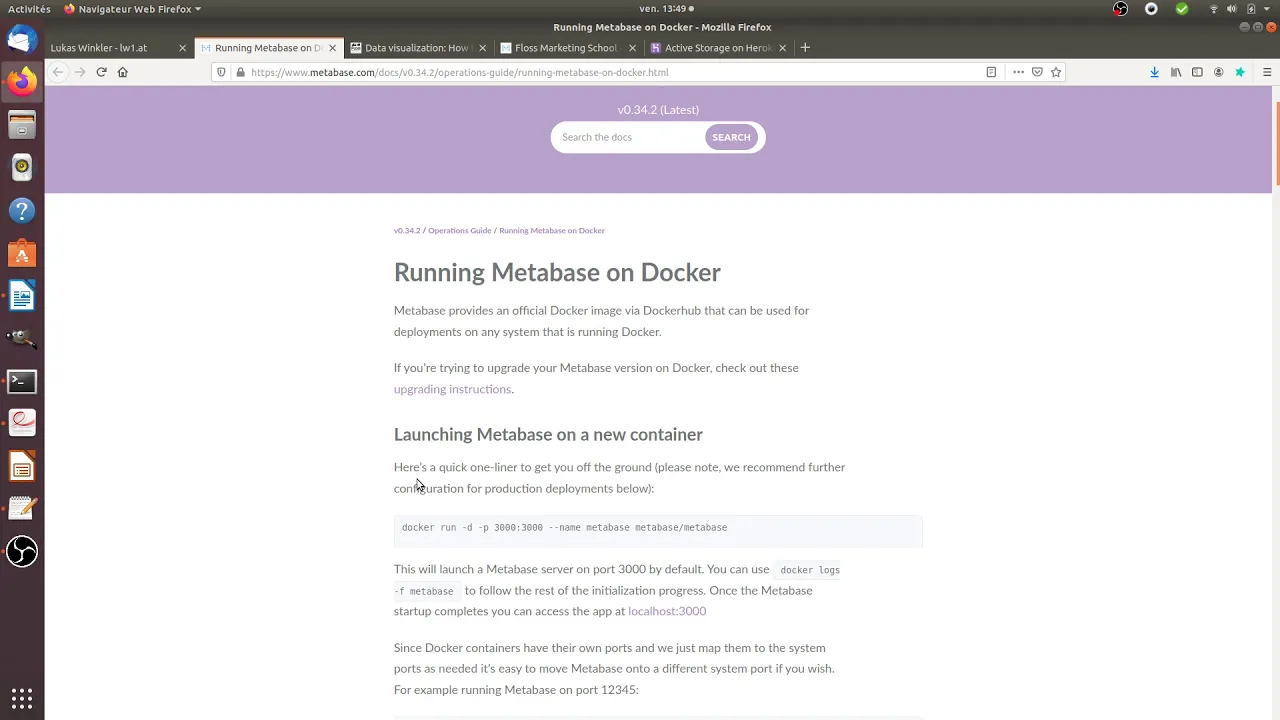The width and height of the screenshot is (1280, 720).
Task: Open the Terminal from the dock
Action: tap(22, 381)
